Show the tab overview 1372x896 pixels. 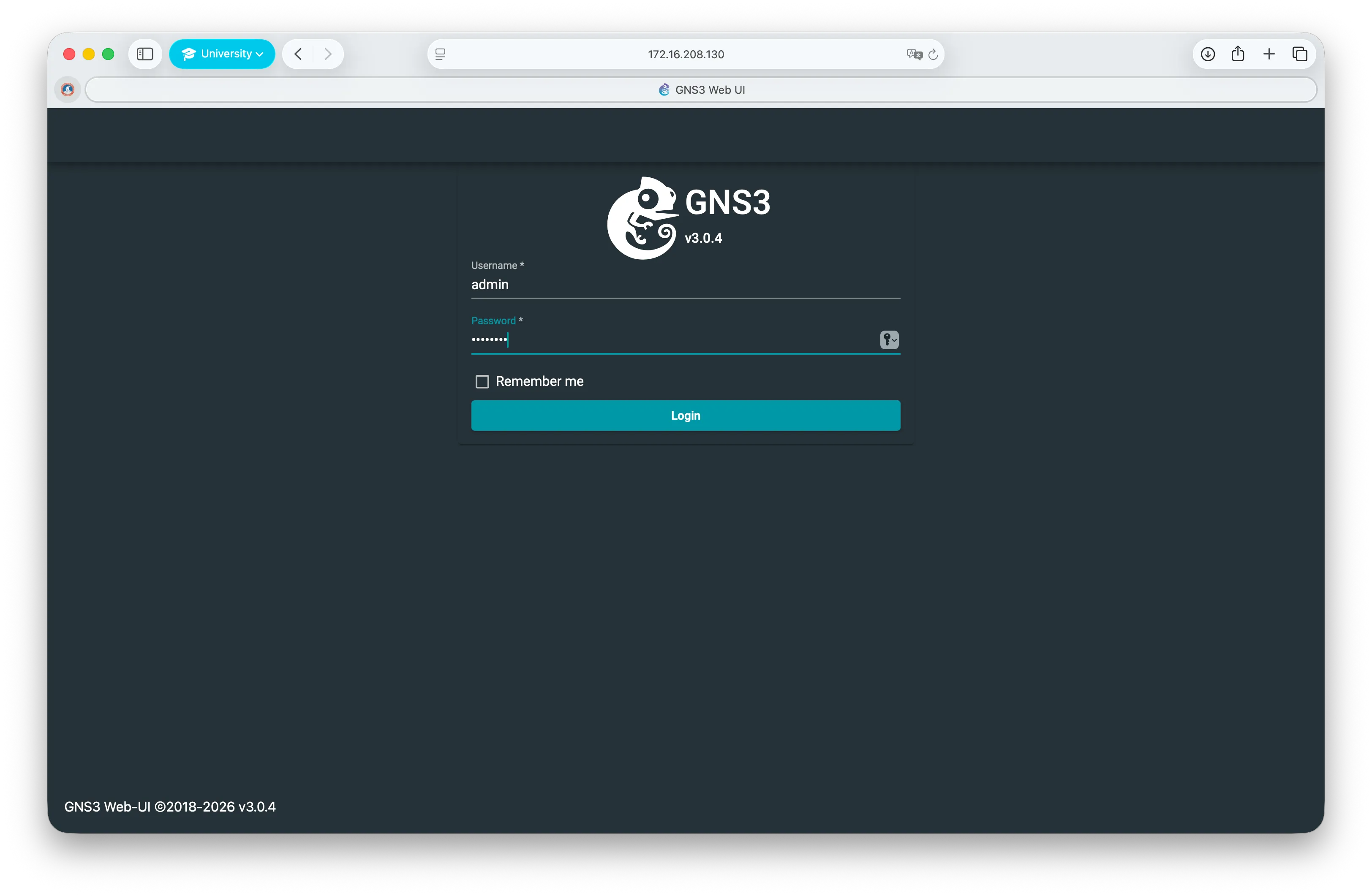1301,54
